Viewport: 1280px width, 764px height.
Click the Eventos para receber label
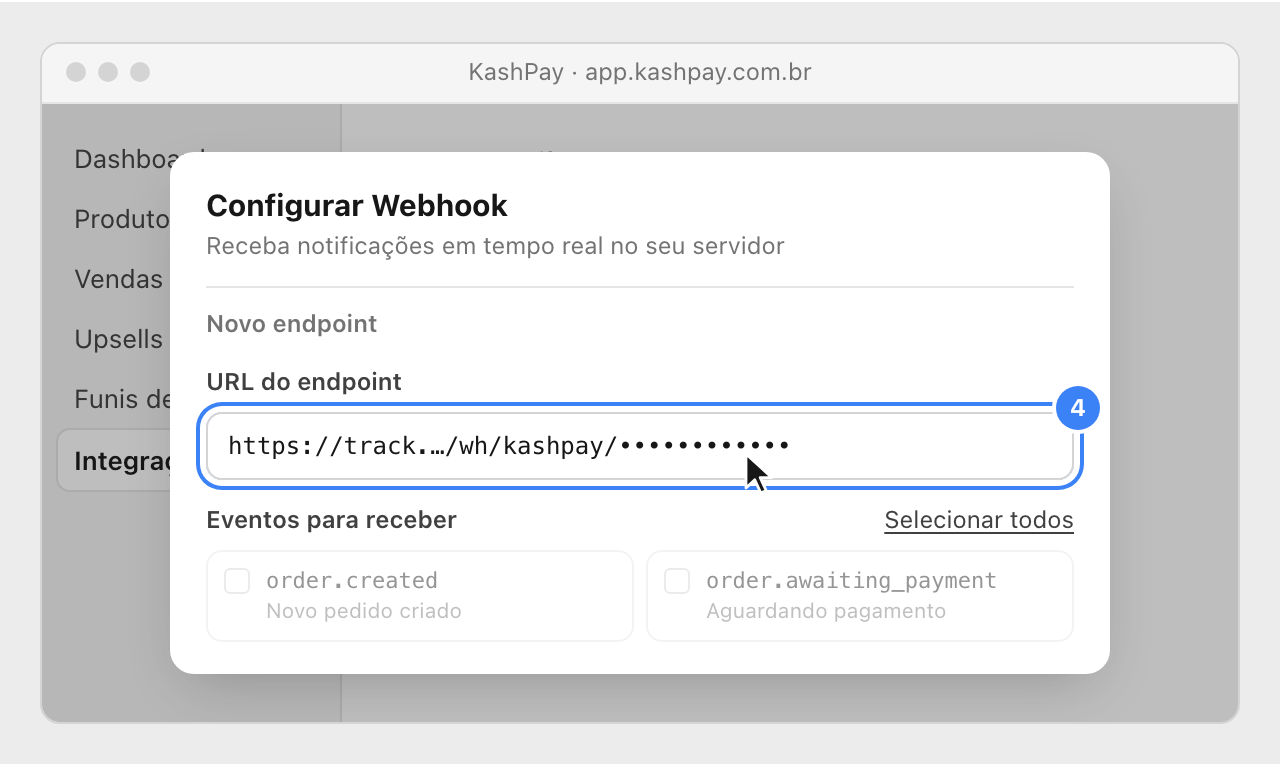click(x=331, y=520)
